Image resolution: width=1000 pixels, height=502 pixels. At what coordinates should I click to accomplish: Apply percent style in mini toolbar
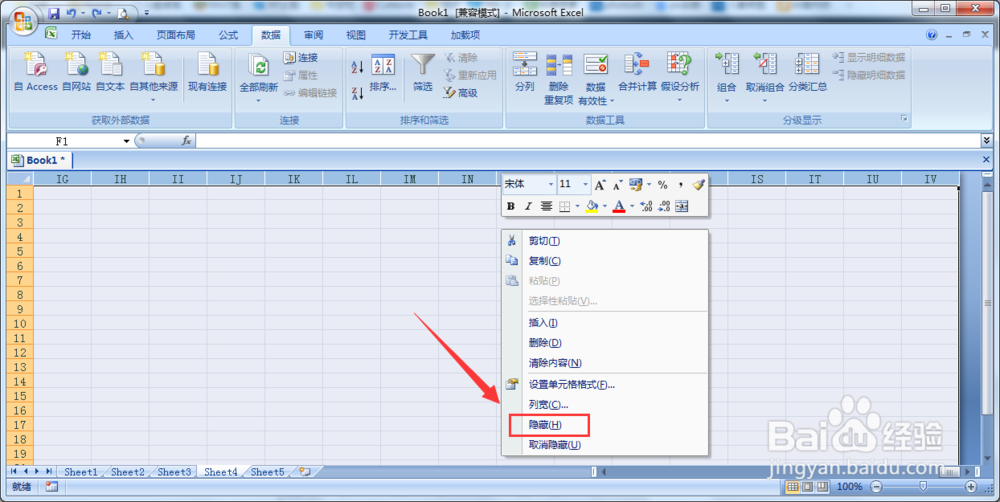point(663,184)
